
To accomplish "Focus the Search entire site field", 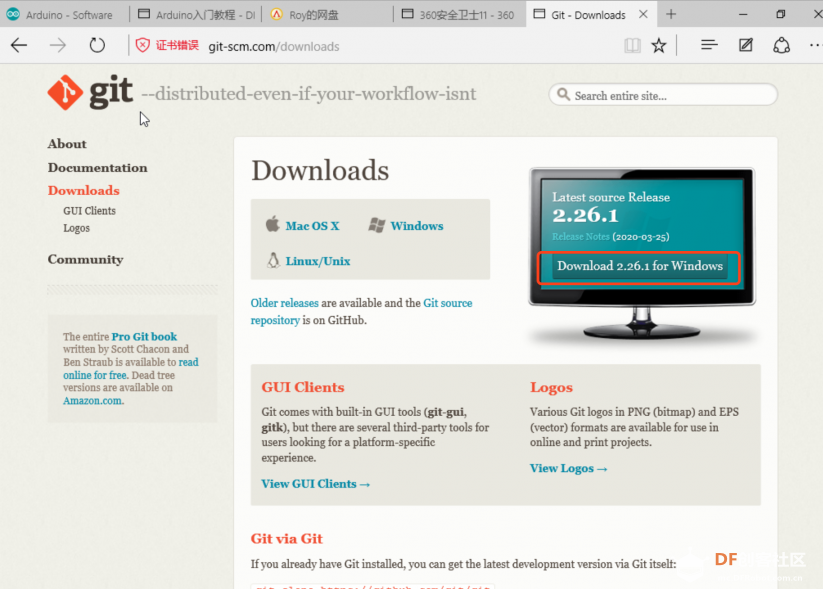I will click(663, 95).
